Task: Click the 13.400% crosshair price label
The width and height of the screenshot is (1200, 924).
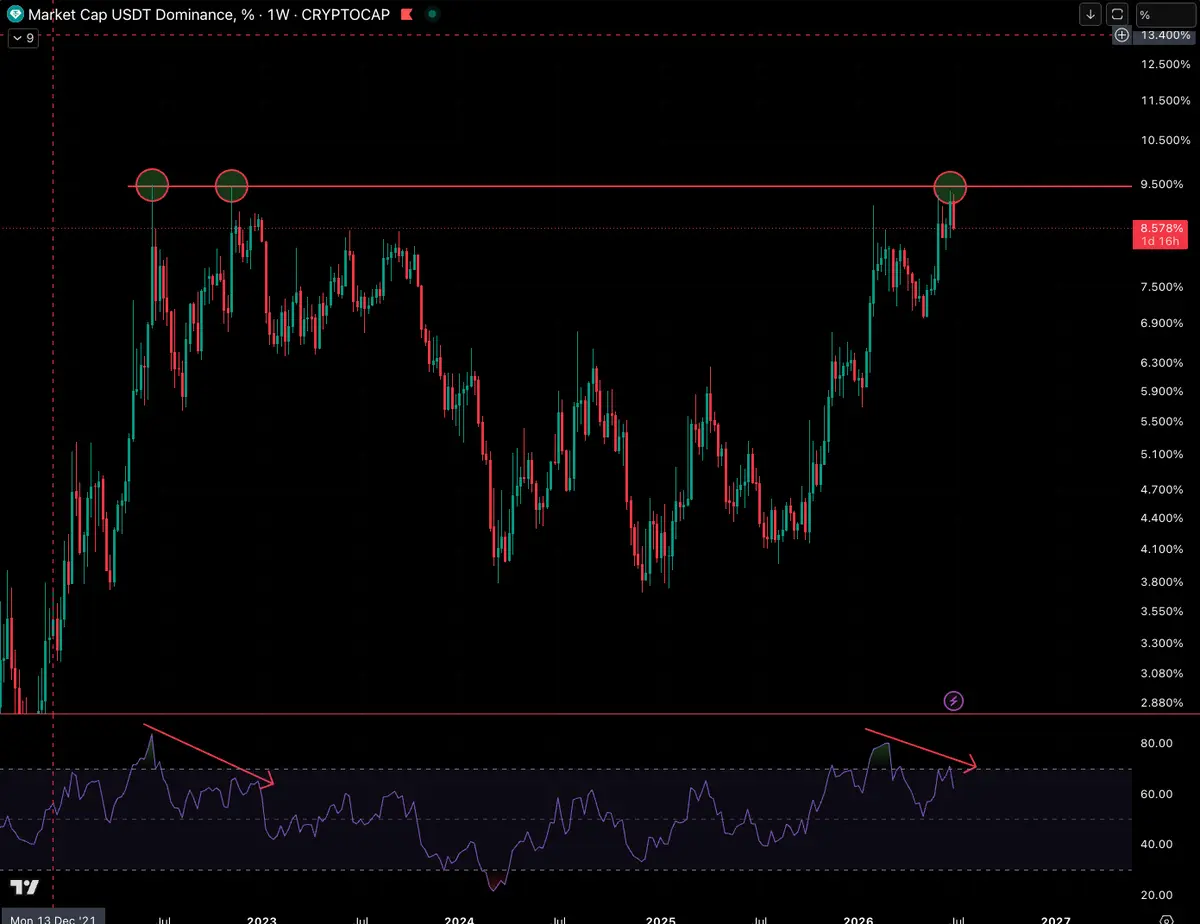Action: (1164, 36)
